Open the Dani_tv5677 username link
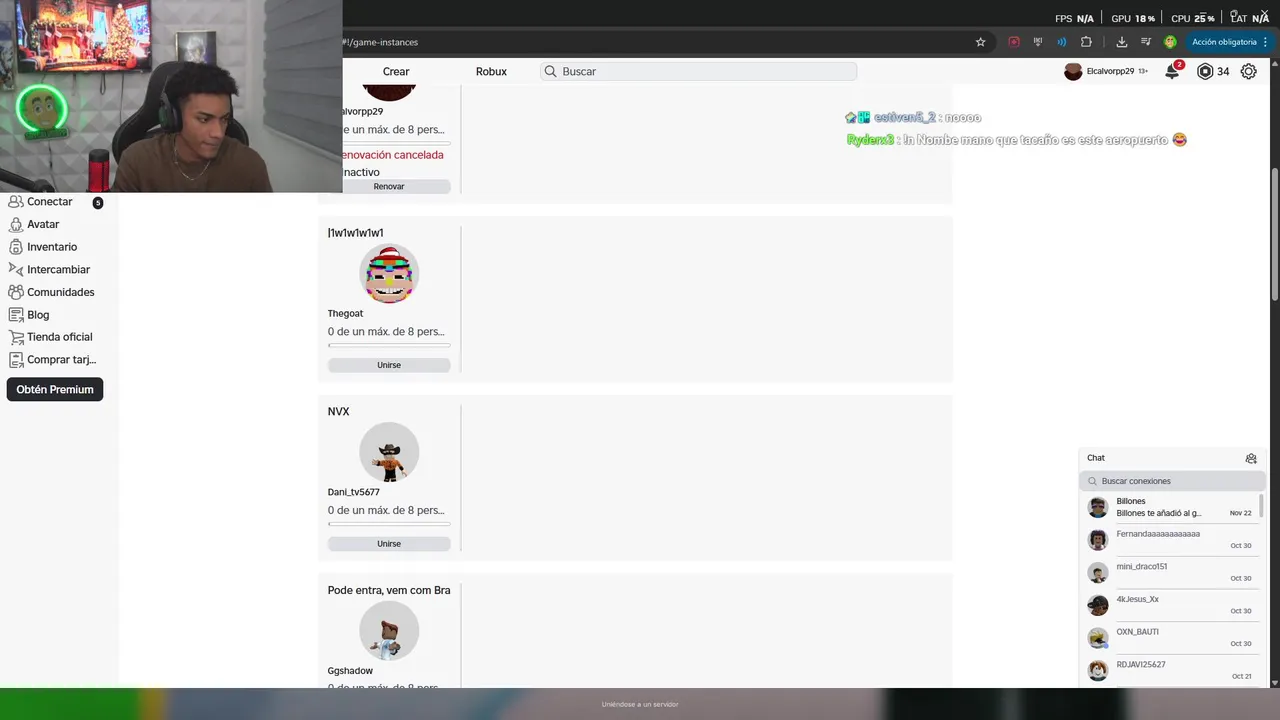Image resolution: width=1280 pixels, height=720 pixels. [353, 492]
